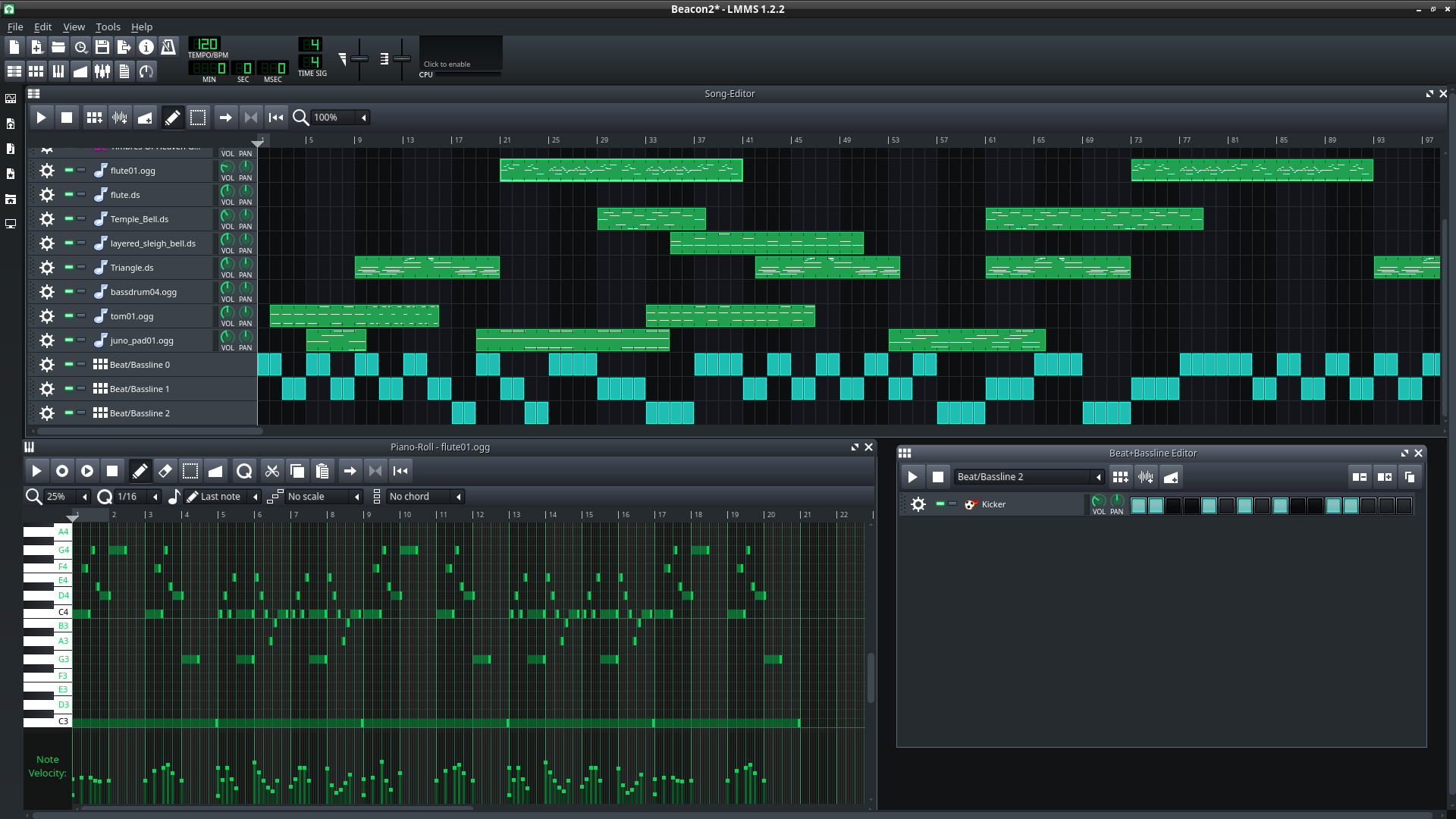
Task: Remove steps in Beat+Bassline Editor
Action: (x=1360, y=477)
